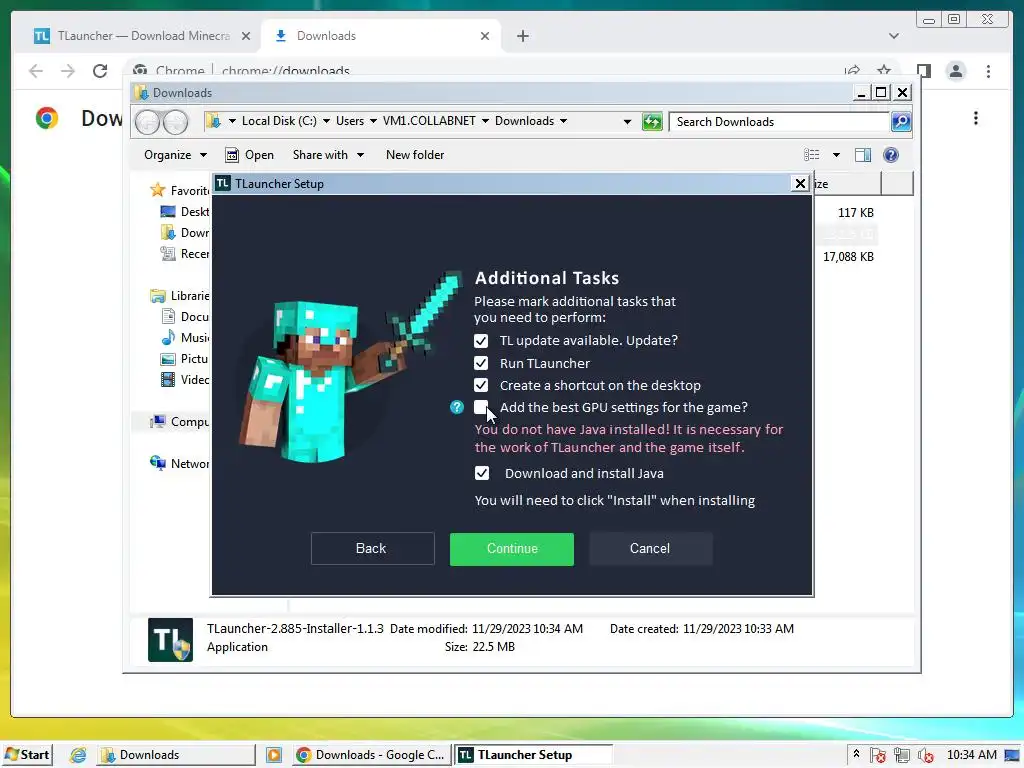Expand the view options dropdown arrow

(836, 155)
